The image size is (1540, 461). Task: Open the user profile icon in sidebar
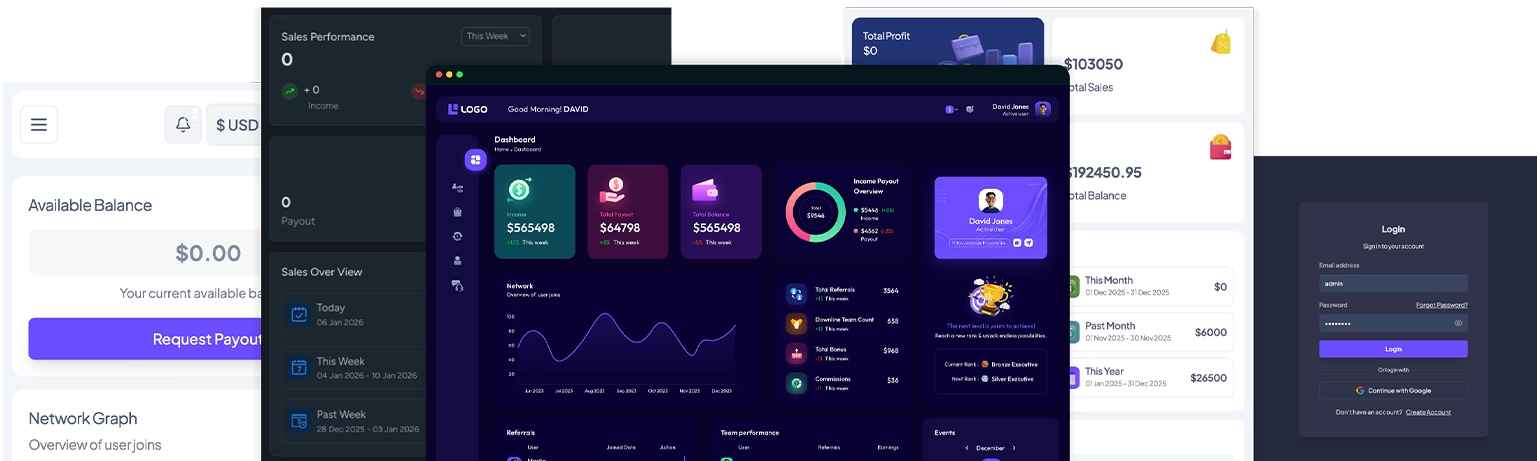point(457,260)
